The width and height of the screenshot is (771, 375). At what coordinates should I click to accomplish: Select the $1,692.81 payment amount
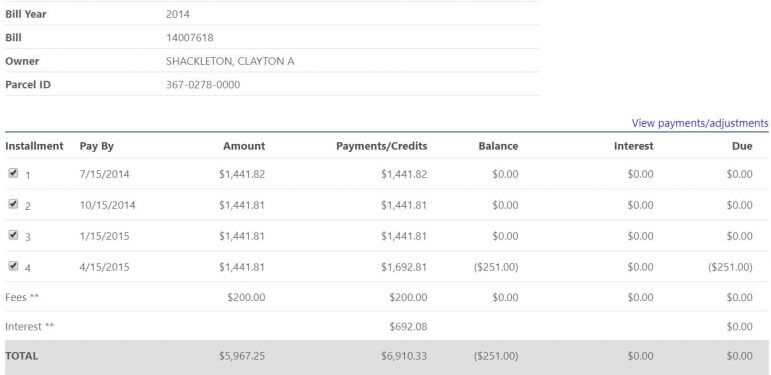click(x=404, y=267)
